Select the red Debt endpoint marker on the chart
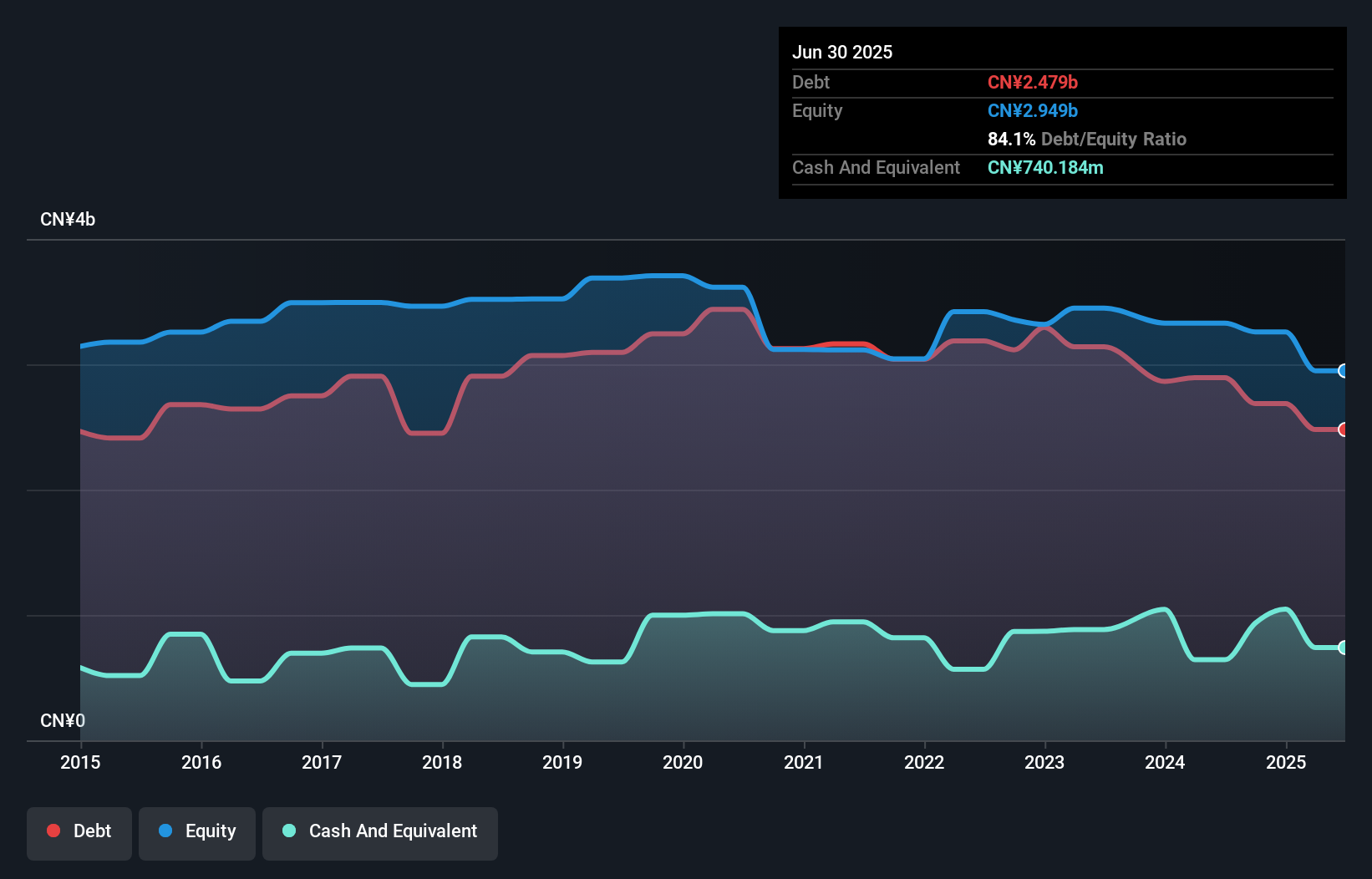The width and height of the screenshot is (1372, 879). pyautogui.click(x=1343, y=429)
